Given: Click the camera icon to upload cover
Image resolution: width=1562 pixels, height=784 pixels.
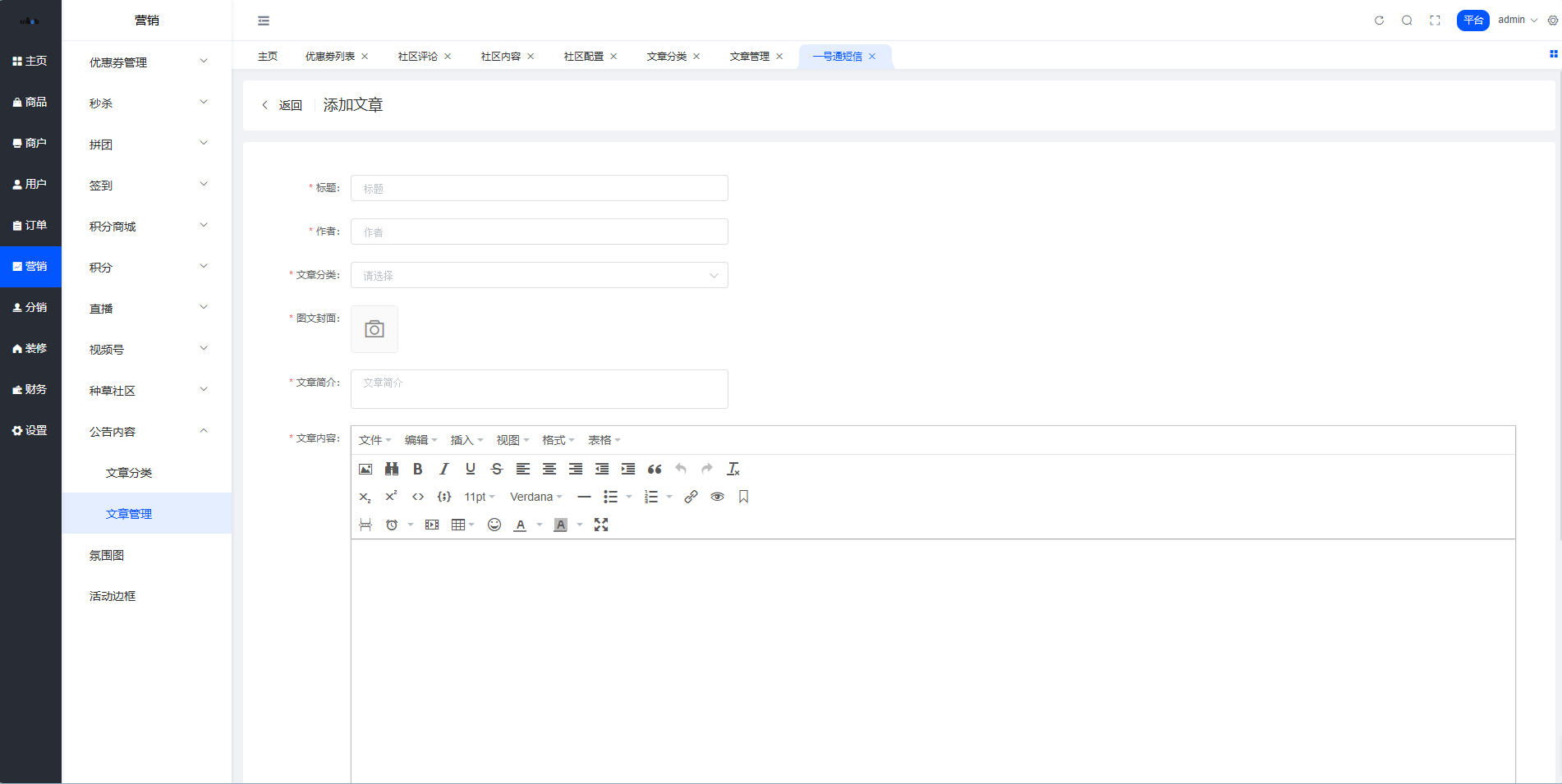Looking at the screenshot, I should (x=374, y=329).
